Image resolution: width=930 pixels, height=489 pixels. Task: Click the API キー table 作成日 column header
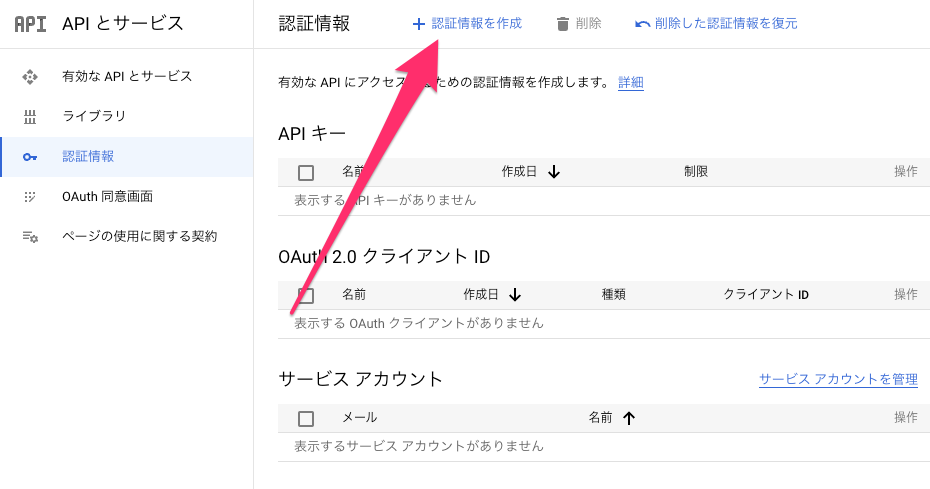[519, 172]
